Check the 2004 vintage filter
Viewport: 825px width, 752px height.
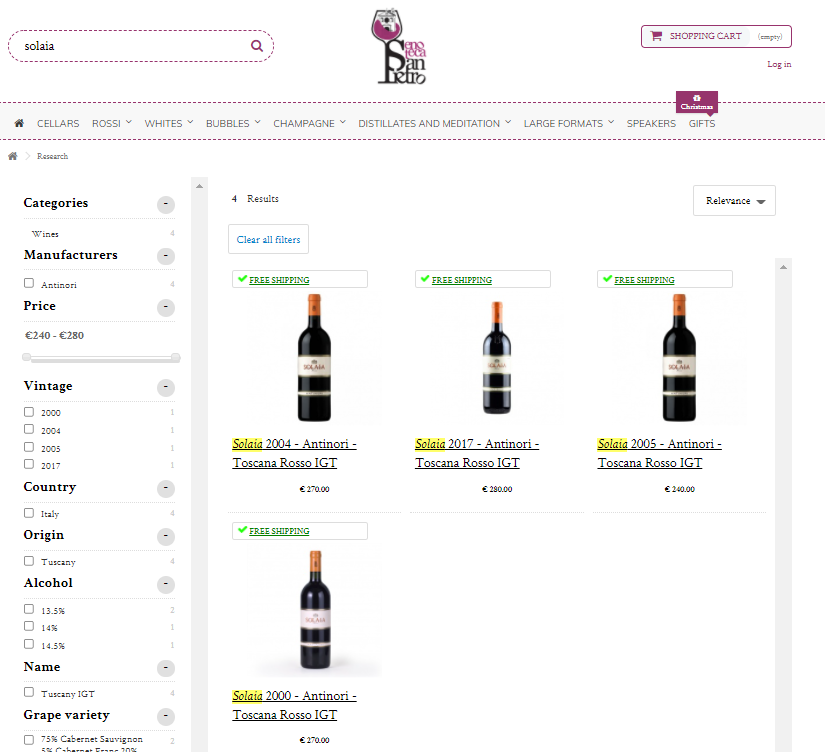(29, 429)
